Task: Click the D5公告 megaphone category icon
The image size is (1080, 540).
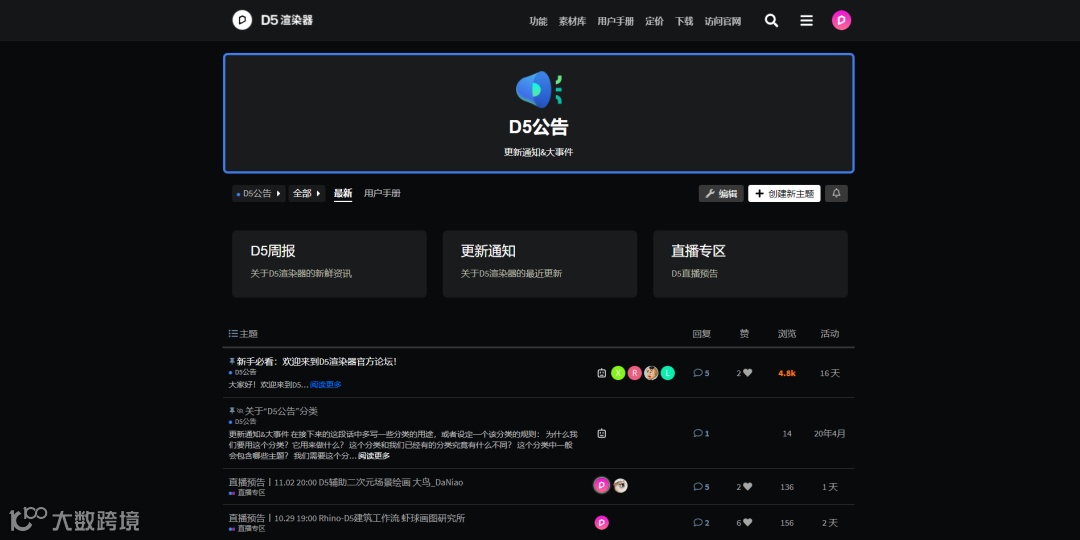Action: [x=539, y=90]
